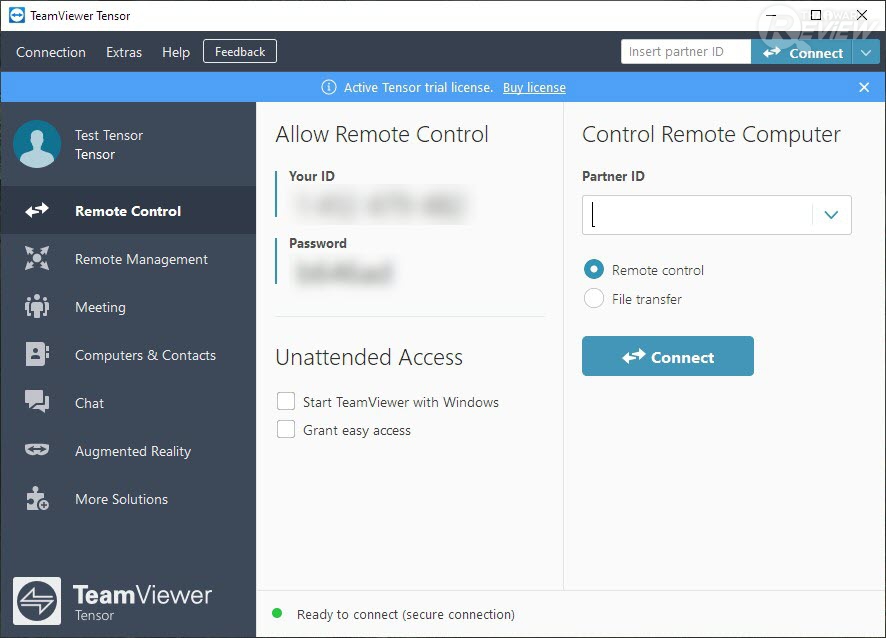Follow the Buy license link
886x638 pixels.
[x=534, y=88]
